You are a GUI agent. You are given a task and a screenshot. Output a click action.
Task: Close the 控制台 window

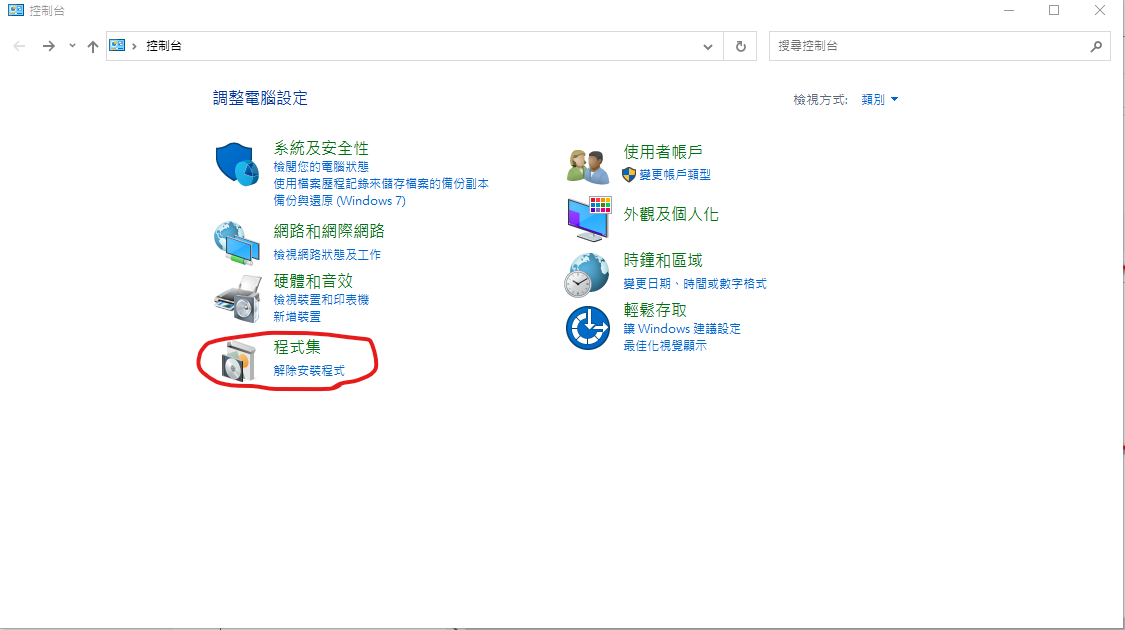coord(1099,11)
